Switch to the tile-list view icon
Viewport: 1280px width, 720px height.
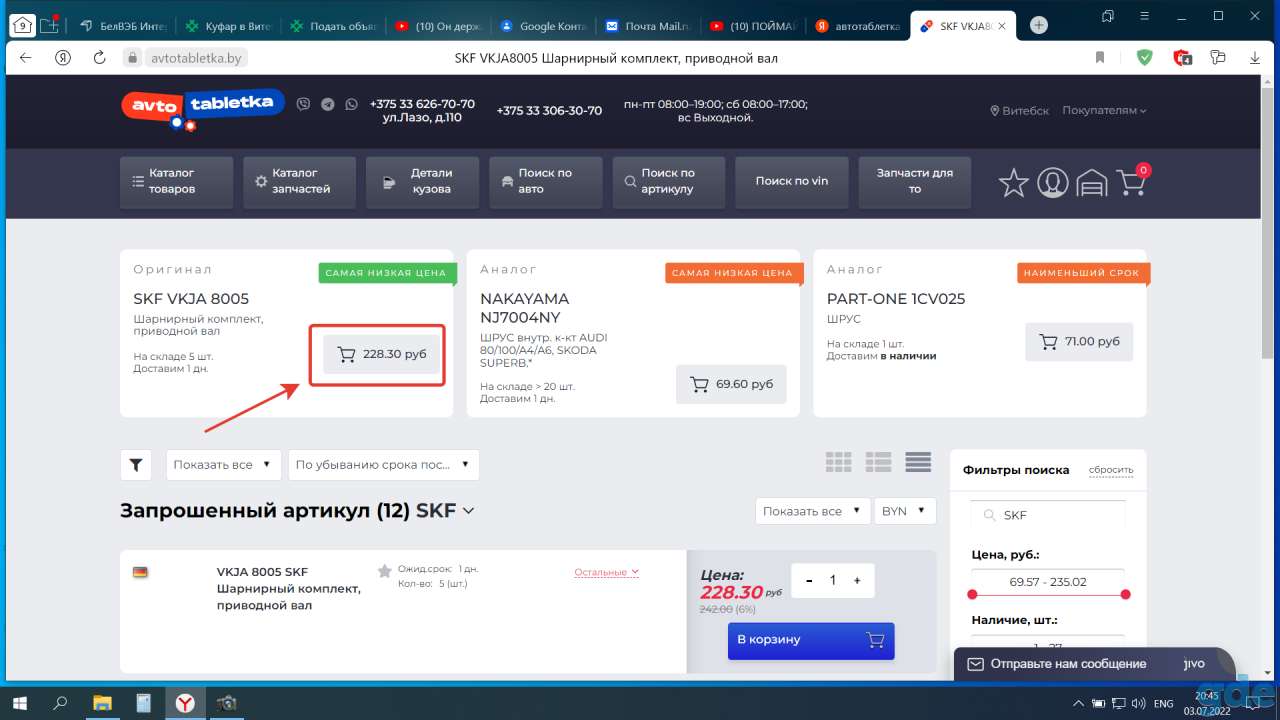(879, 462)
